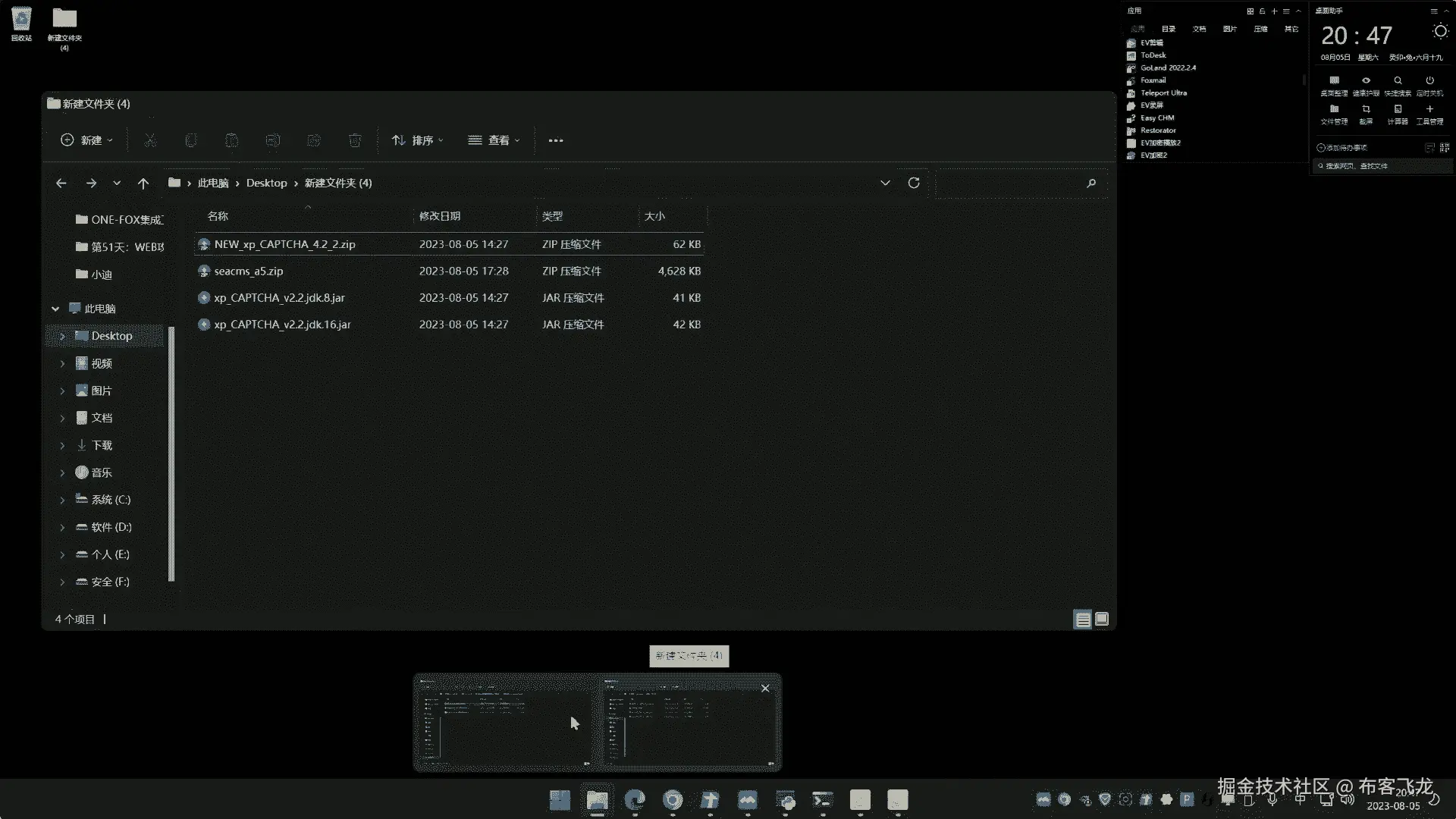Image resolution: width=1456 pixels, height=819 pixels.
Task: Click the 新建 (New) button
Action: click(86, 140)
